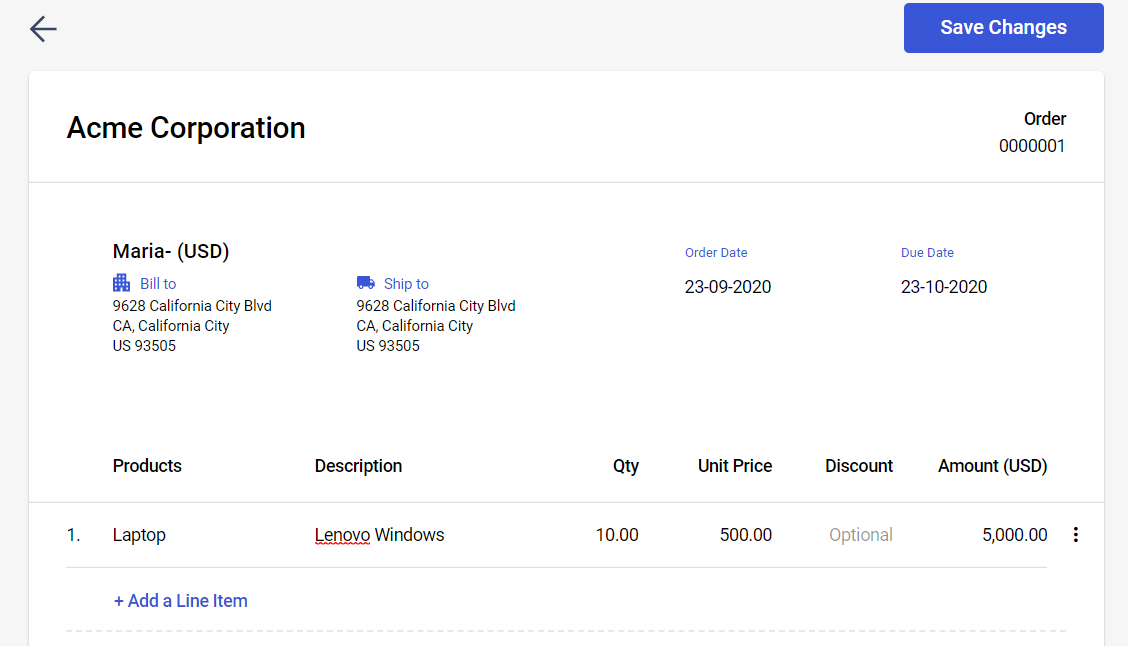This screenshot has height=646, width=1128.
Task: Edit the Due Date 23-10-2020 field
Action: coord(944,287)
